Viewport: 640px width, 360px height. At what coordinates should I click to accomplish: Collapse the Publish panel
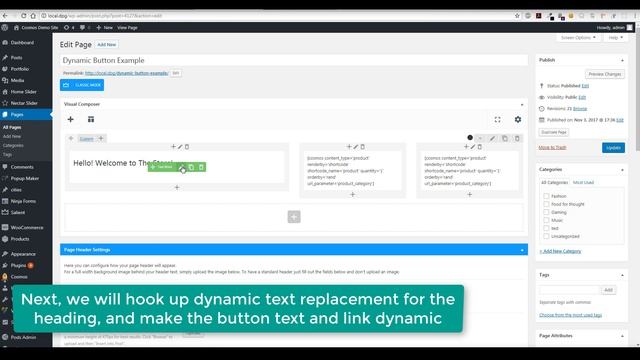click(x=622, y=60)
